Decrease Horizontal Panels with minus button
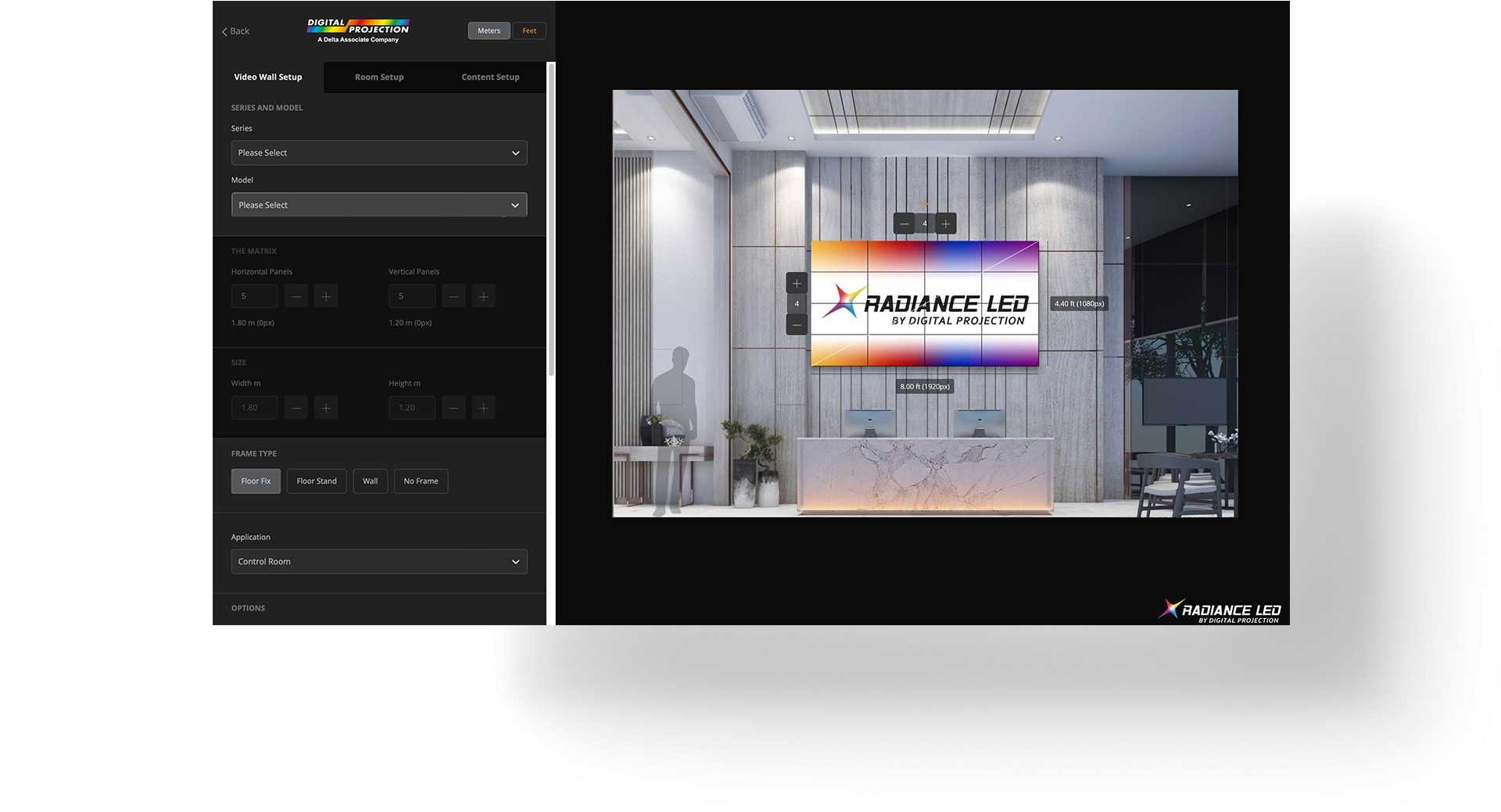The height and width of the screenshot is (812, 1501). [x=296, y=296]
